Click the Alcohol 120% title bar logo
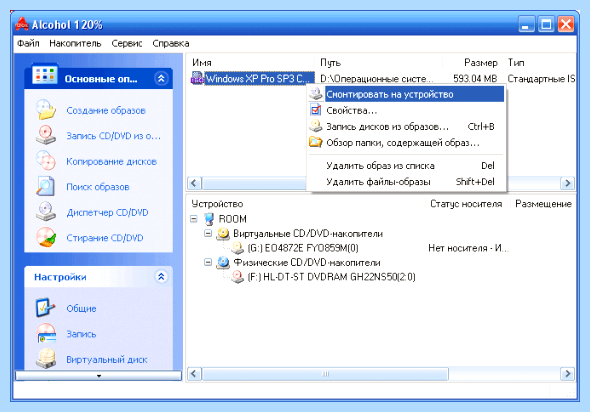The height and width of the screenshot is (412, 590). (22, 24)
